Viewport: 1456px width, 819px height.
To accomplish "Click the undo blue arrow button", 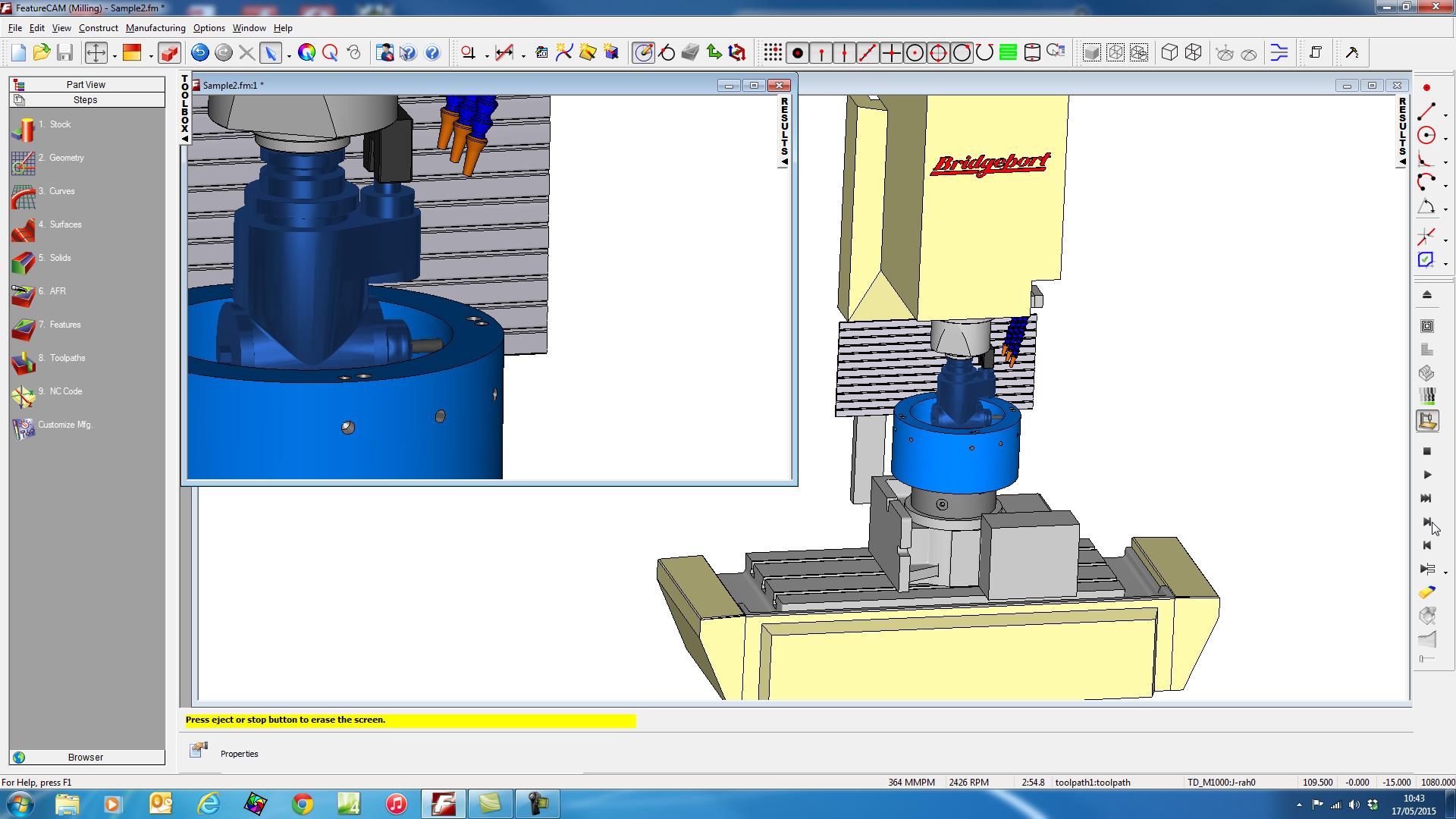I will [x=200, y=53].
